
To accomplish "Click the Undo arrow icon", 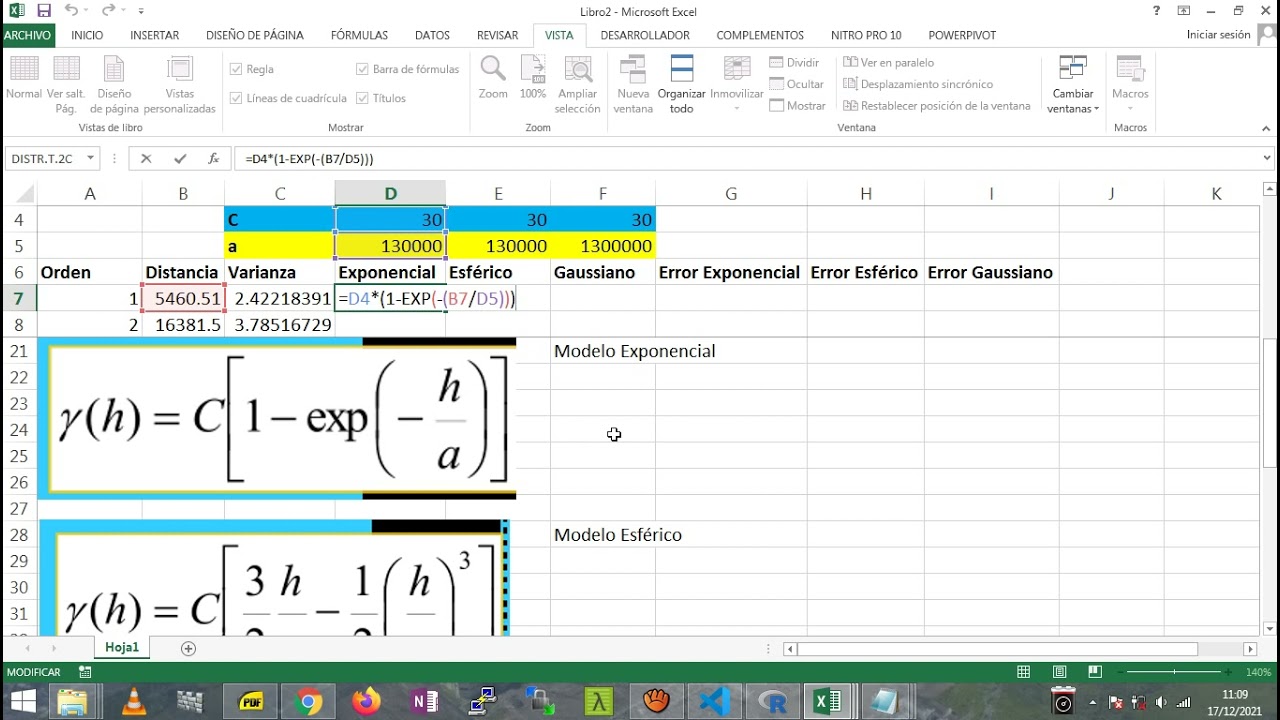I will point(71,11).
